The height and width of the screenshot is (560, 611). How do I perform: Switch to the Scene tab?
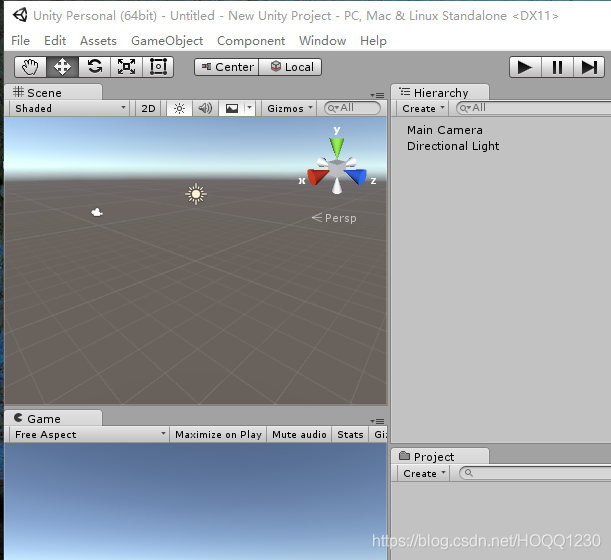tap(53, 92)
